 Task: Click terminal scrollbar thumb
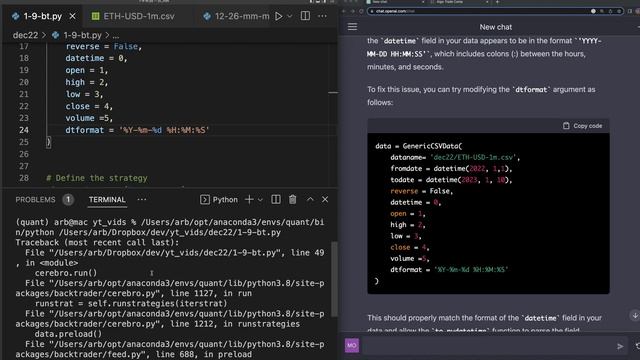click(334, 280)
